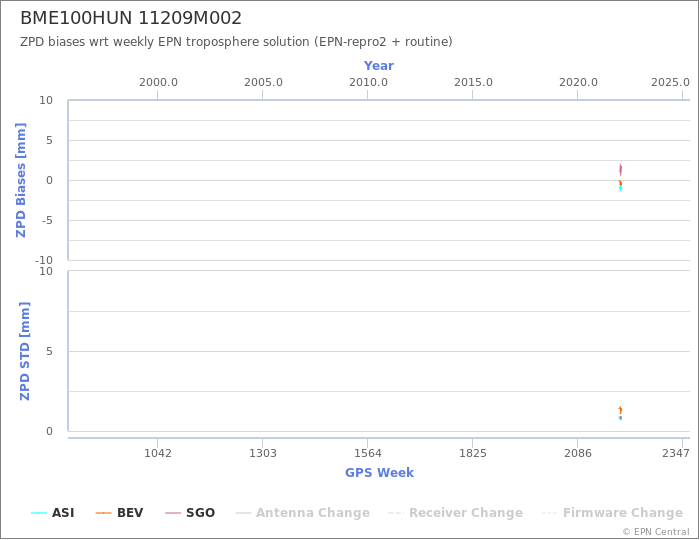
Task: Toggle the BEV series in legend
Action: tap(120, 513)
